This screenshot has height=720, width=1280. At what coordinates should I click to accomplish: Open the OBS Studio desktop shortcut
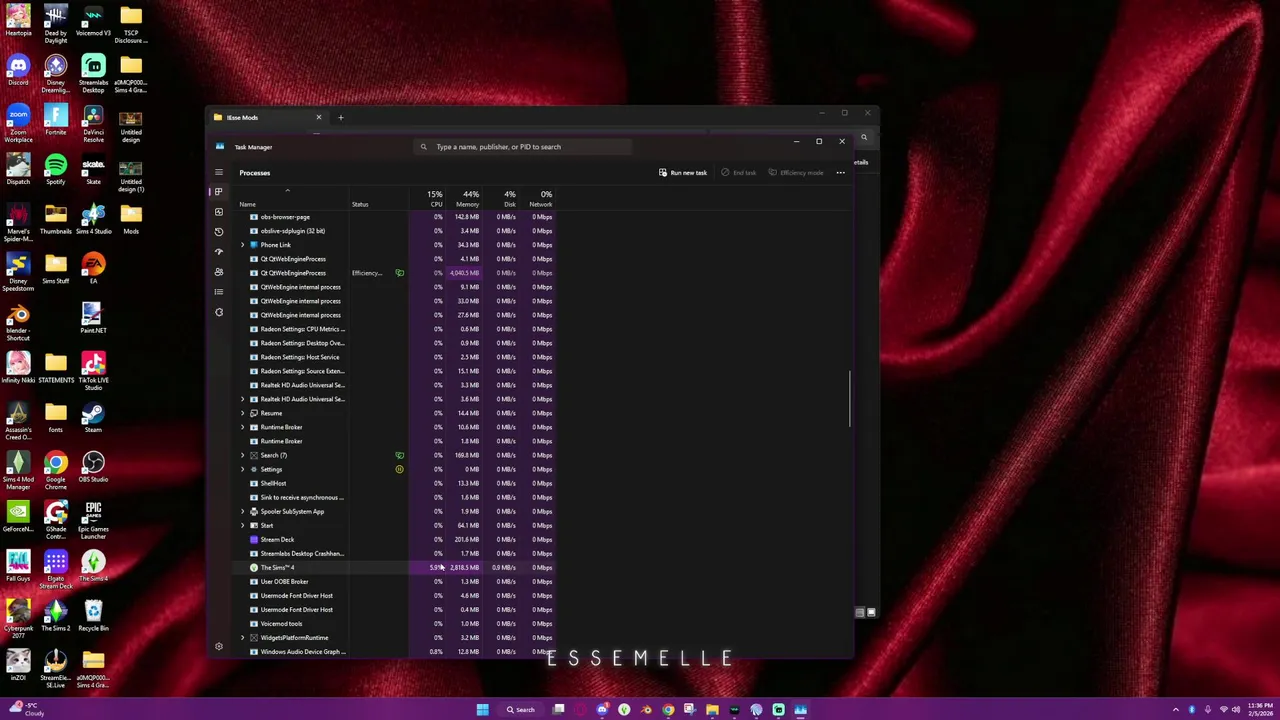(x=93, y=467)
